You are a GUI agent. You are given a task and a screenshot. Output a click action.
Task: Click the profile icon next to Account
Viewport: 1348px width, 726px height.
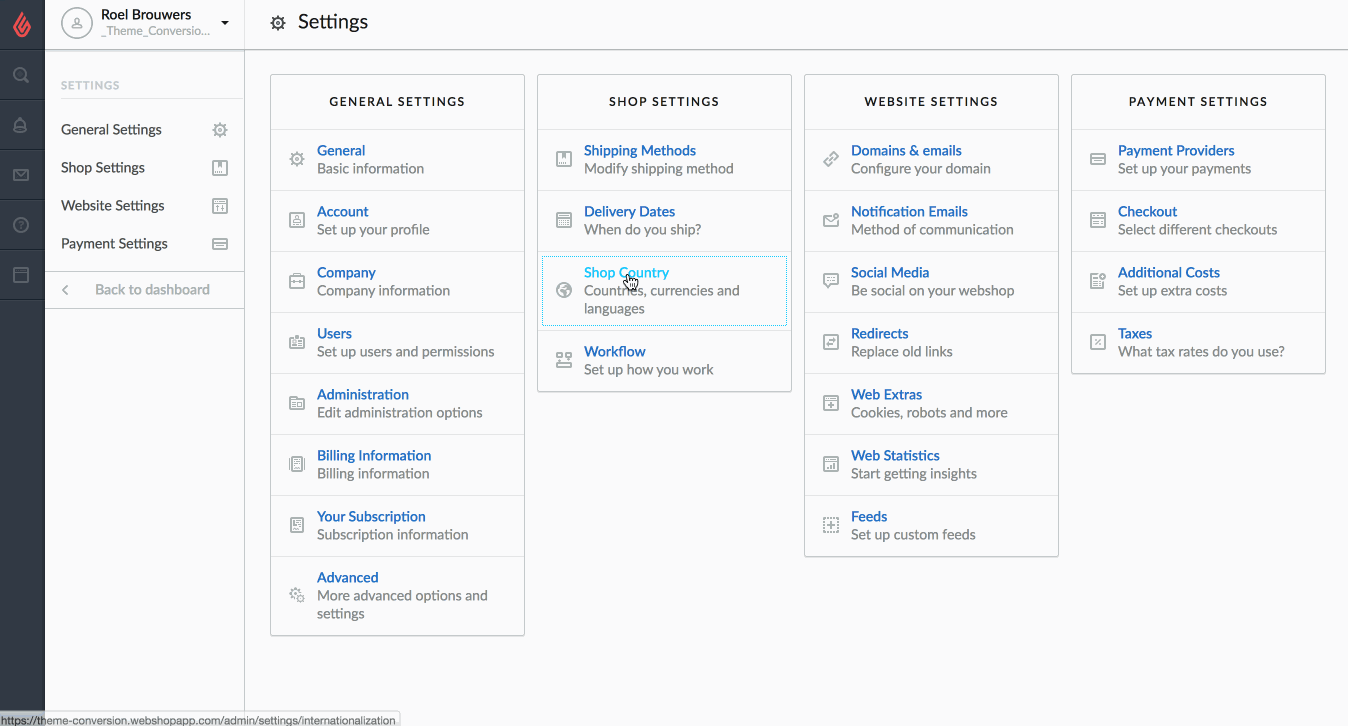coord(297,220)
